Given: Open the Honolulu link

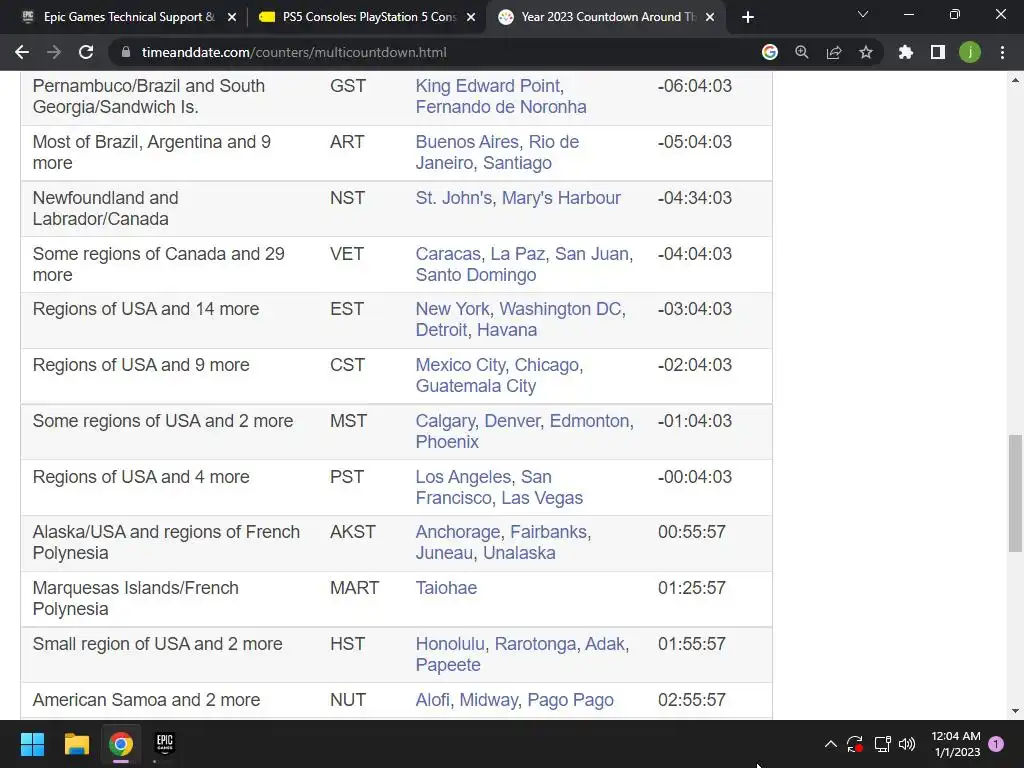Looking at the screenshot, I should tap(450, 644).
